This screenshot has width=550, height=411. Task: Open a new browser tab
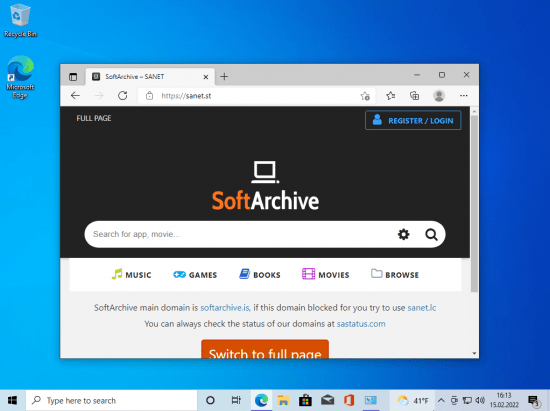click(x=224, y=76)
